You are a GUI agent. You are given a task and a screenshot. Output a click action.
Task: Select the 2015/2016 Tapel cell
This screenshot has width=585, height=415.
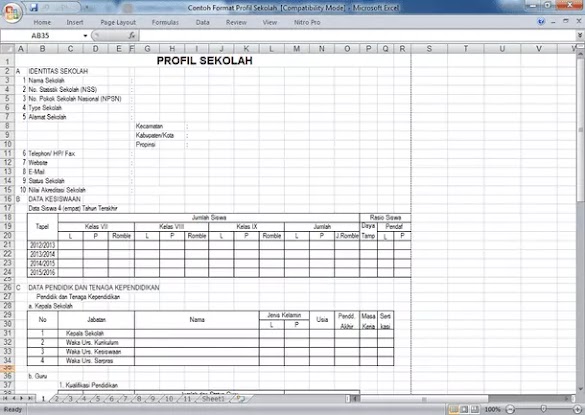43,272
